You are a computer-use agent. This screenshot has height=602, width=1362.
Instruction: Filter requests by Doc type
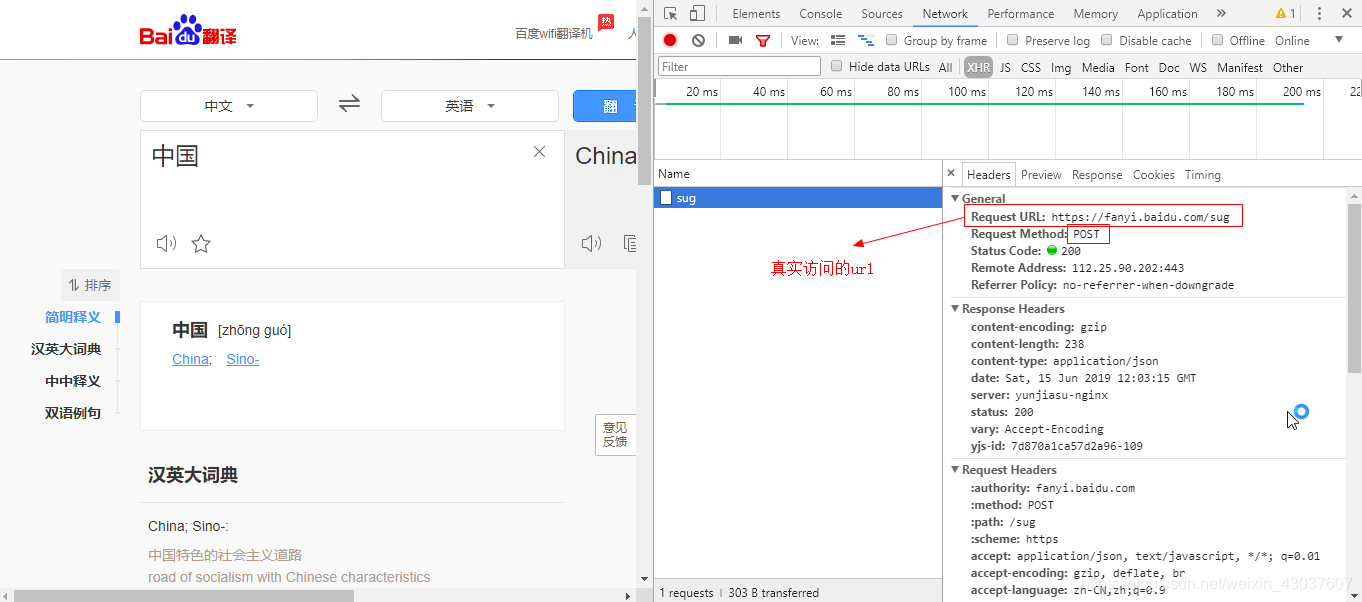[x=1169, y=67]
